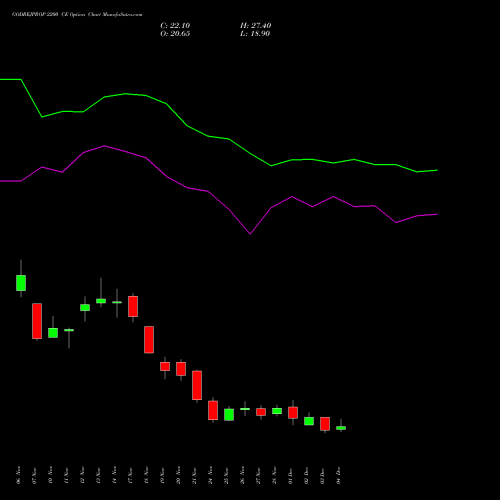Screen dimensions: 500x500
Task: Click the 01 Dec date label
Action: coord(290,475)
